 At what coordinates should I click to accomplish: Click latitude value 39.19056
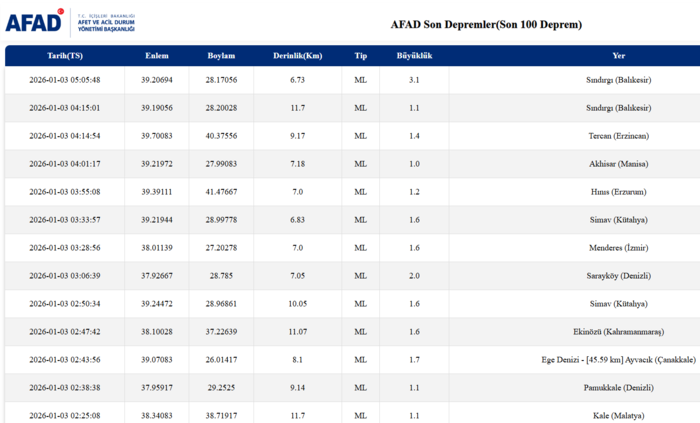click(x=157, y=108)
